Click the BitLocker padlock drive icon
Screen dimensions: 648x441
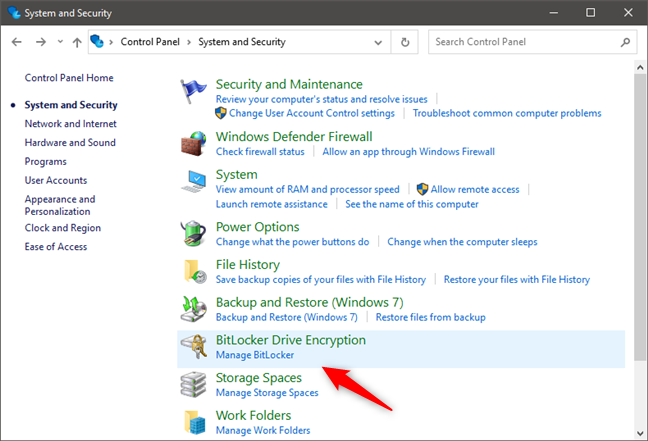click(x=194, y=347)
